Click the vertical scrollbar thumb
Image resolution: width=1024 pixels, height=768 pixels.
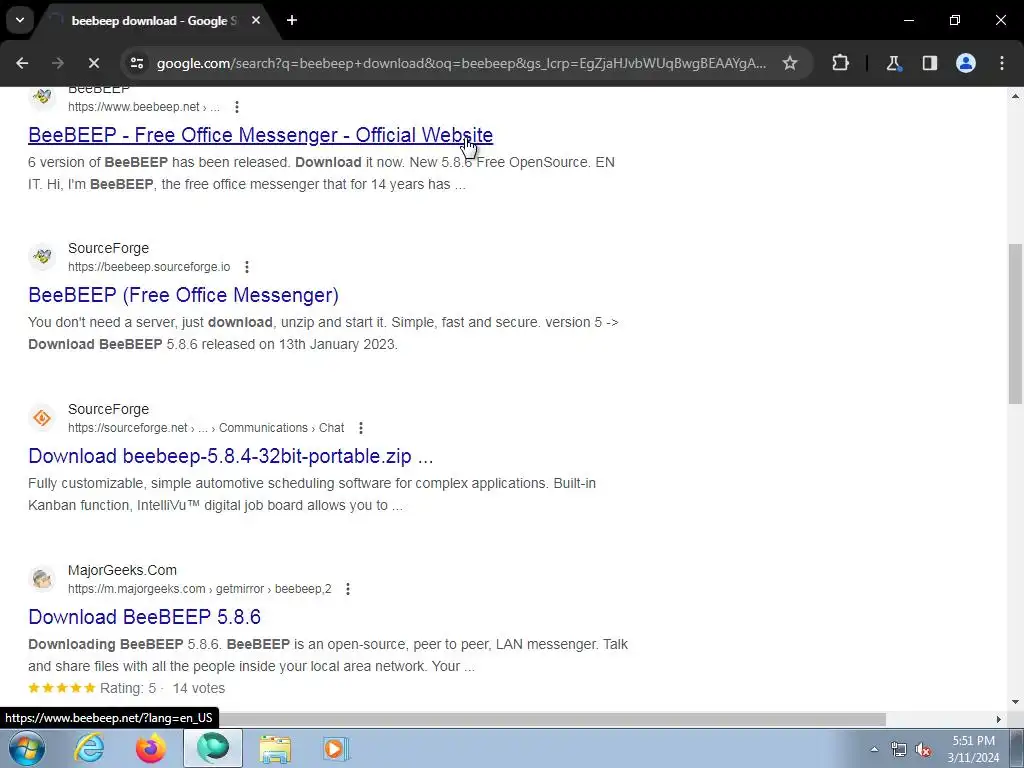pyautogui.click(x=1015, y=324)
